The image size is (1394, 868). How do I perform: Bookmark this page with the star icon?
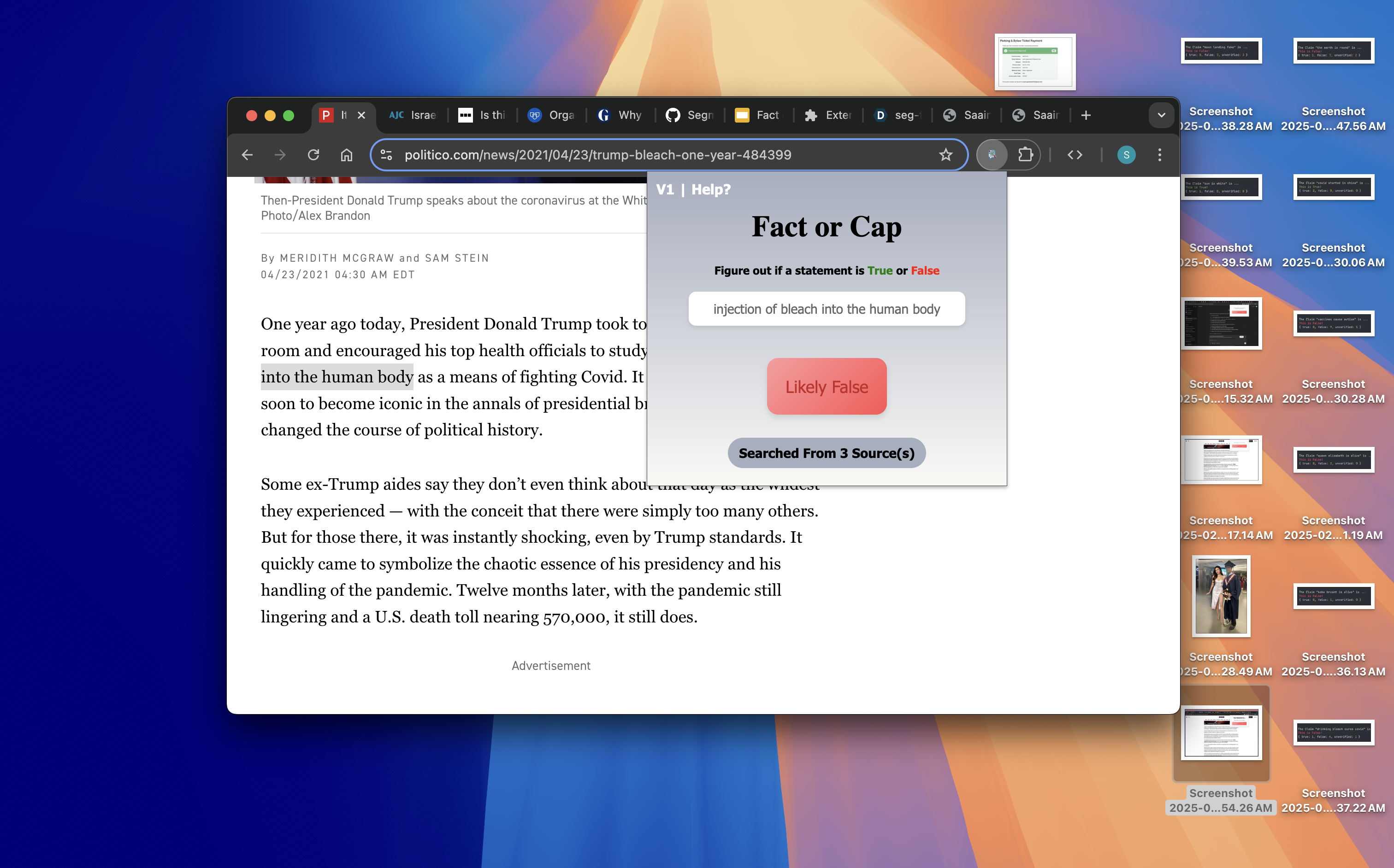945,155
